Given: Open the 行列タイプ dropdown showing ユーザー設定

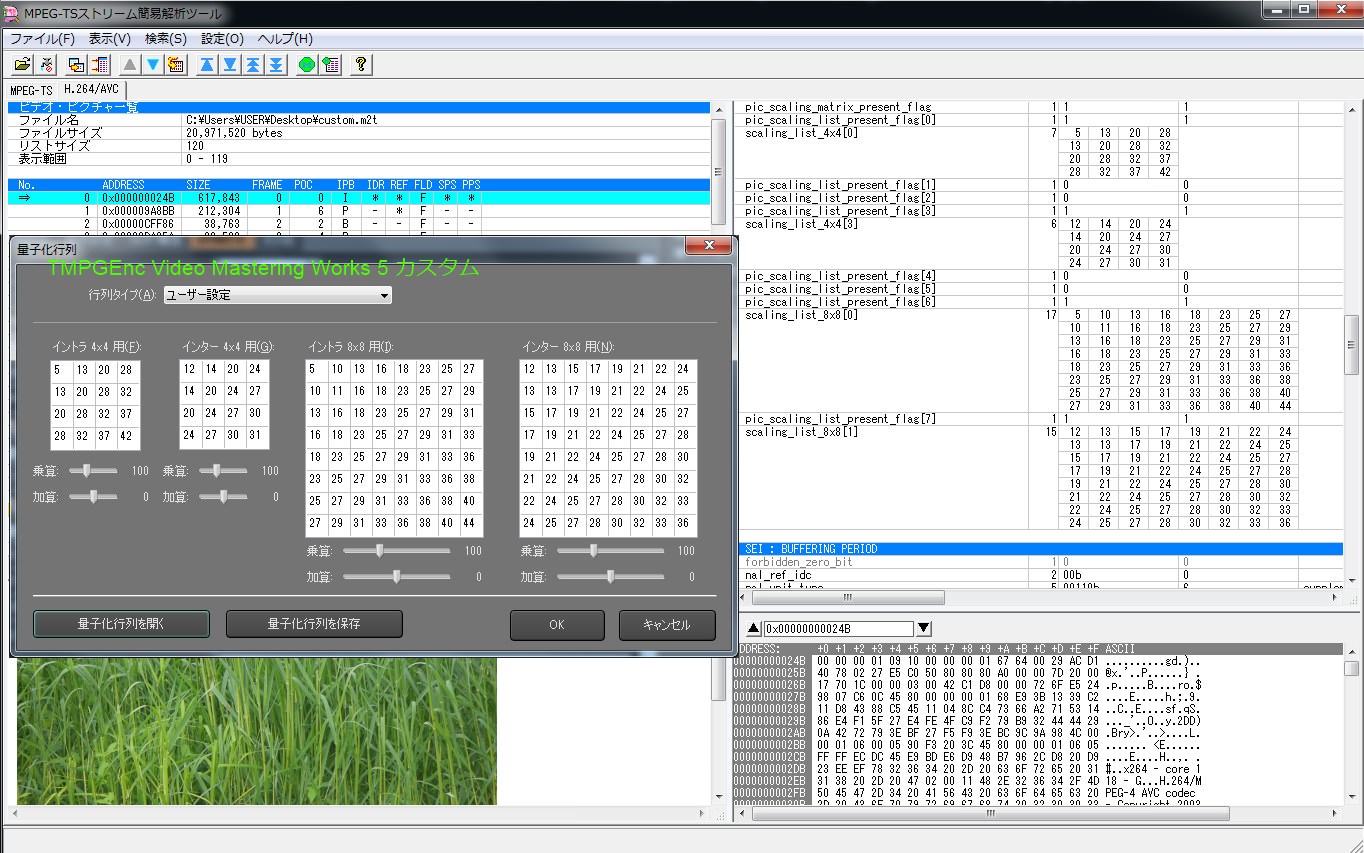Looking at the screenshot, I should (x=277, y=295).
